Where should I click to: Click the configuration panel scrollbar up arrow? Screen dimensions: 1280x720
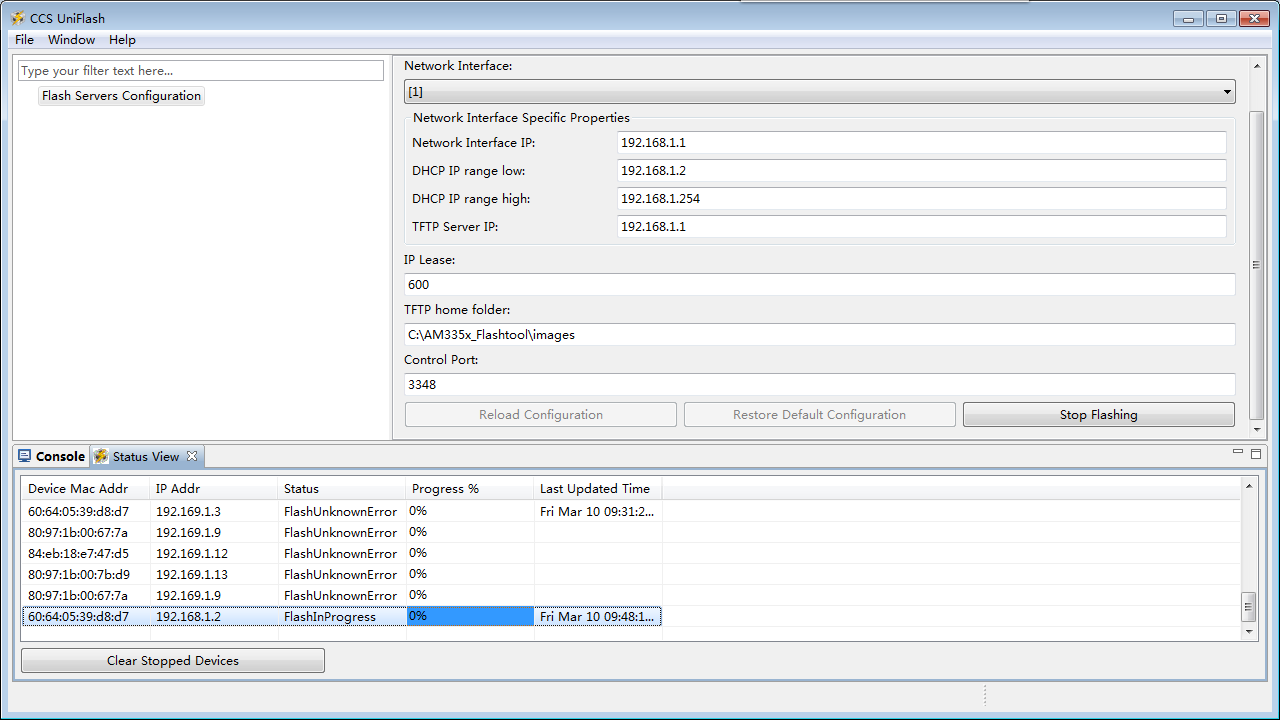tap(1257, 66)
